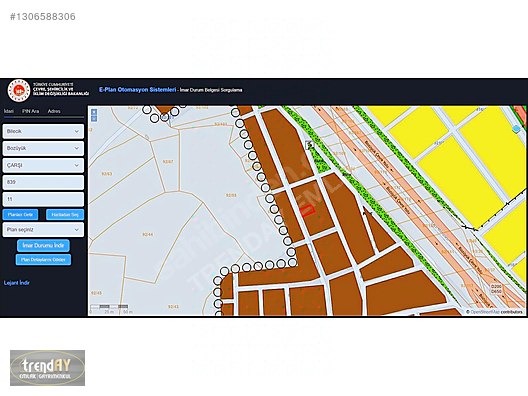Click the ministry emblem logo

19,90
